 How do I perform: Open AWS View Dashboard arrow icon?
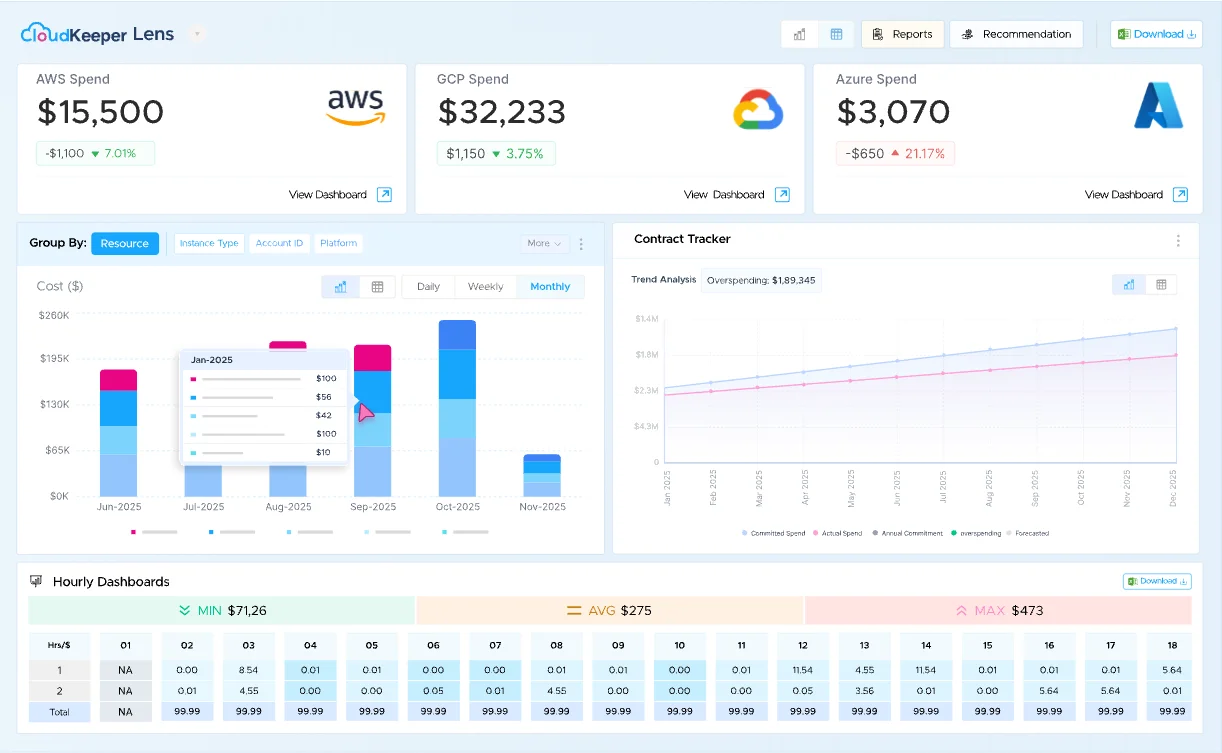coord(384,195)
